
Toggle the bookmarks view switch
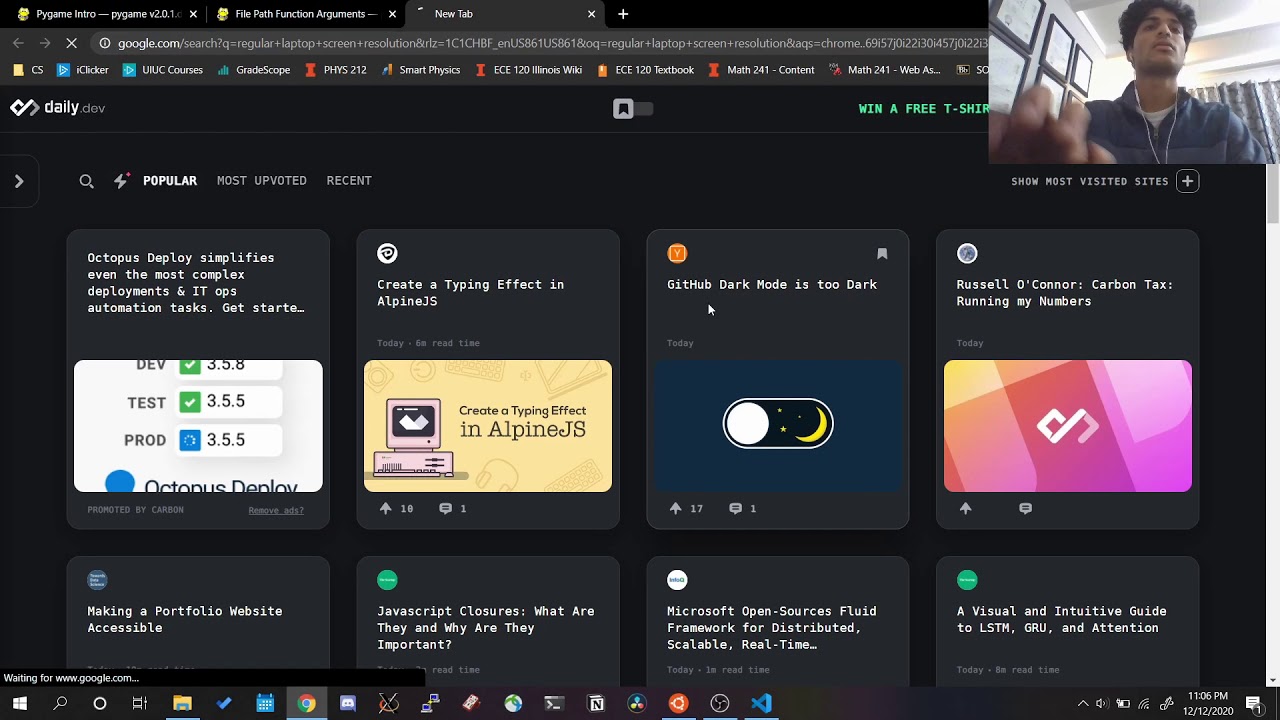(633, 109)
